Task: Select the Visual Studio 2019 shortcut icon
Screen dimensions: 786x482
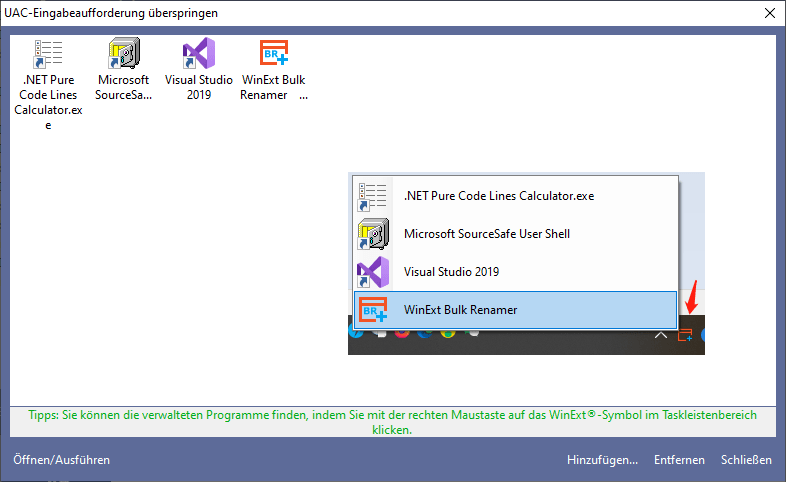Action: click(x=199, y=53)
